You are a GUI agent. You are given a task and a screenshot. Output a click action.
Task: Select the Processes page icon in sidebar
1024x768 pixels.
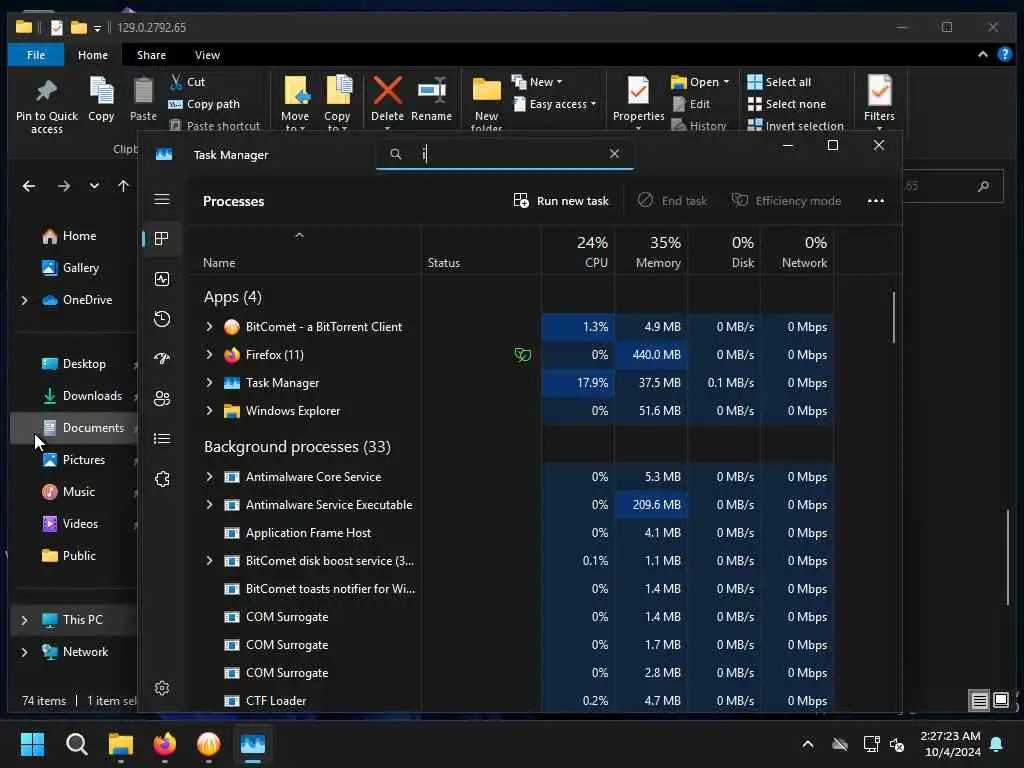pos(162,239)
